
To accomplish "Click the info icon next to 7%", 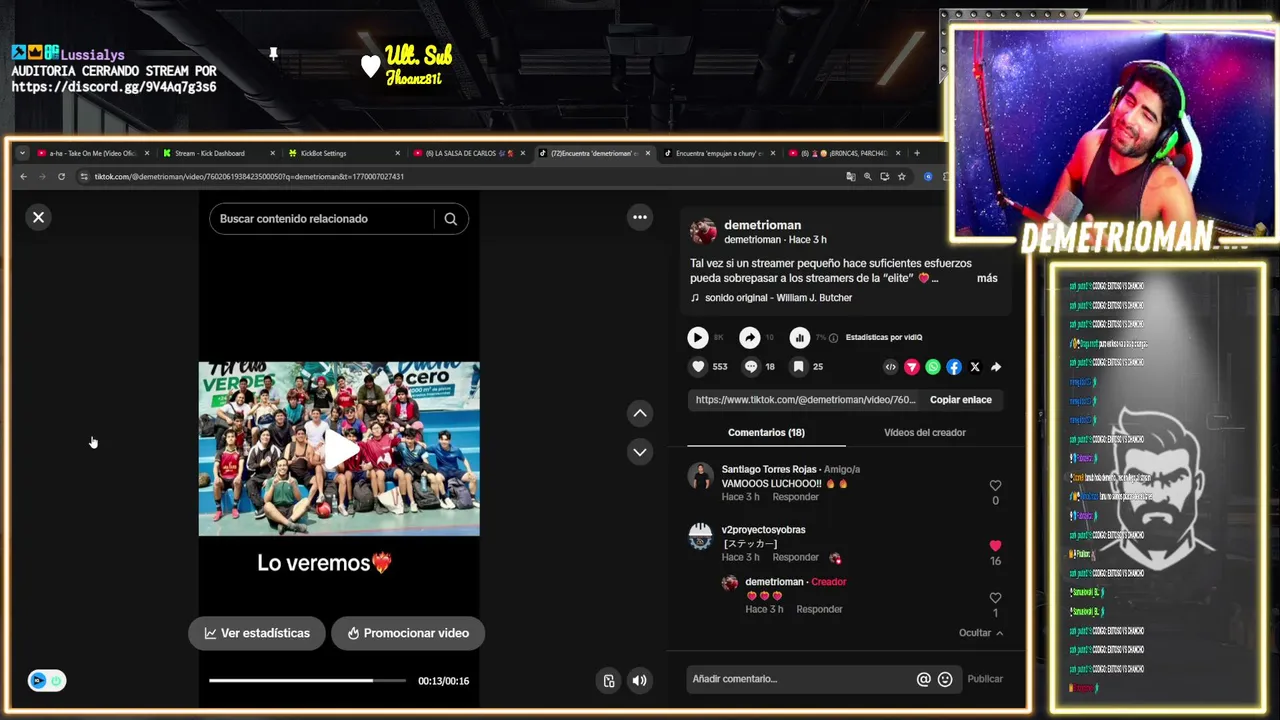I will click(x=833, y=338).
